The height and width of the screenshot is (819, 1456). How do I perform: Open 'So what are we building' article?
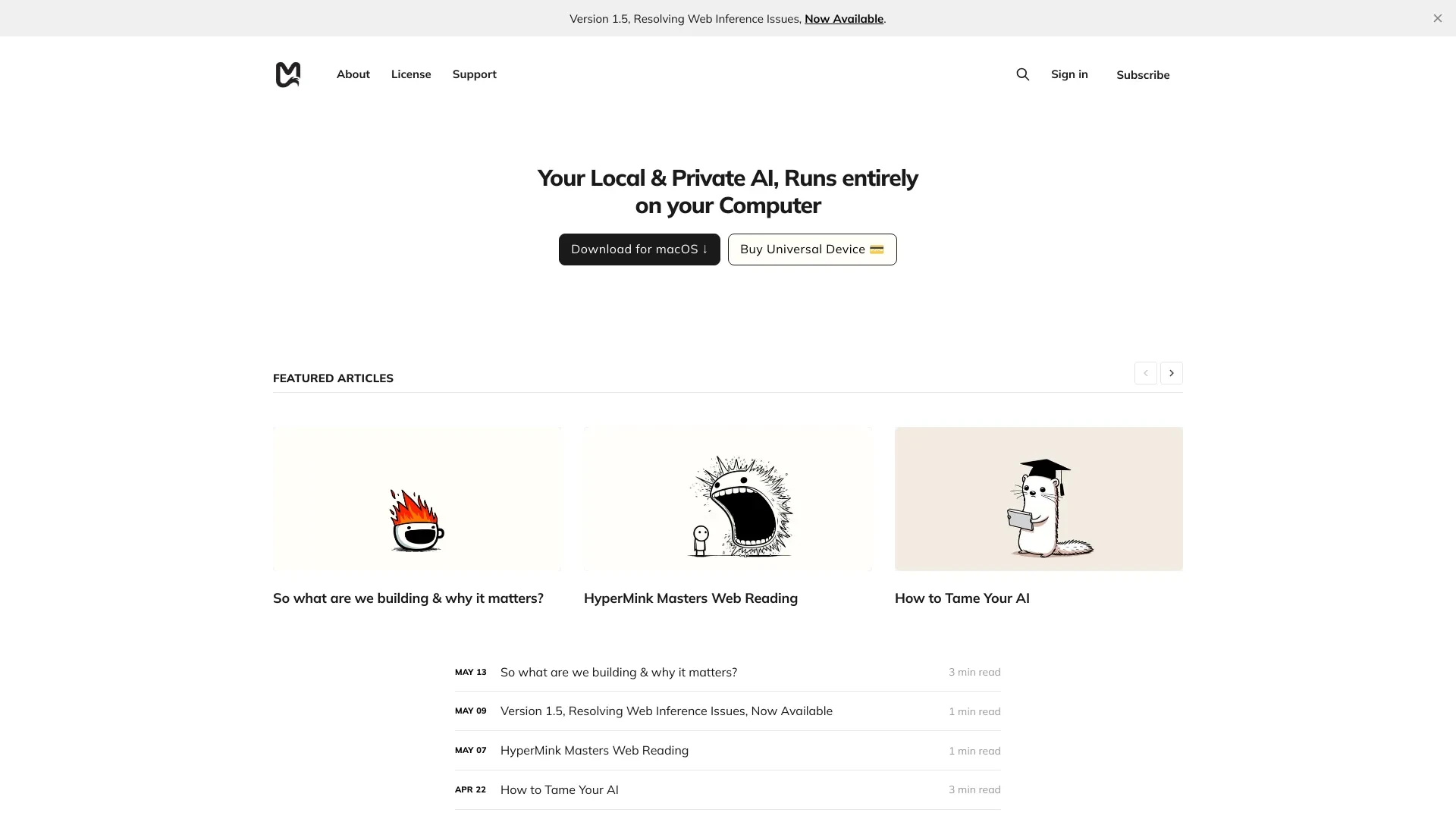coord(408,598)
